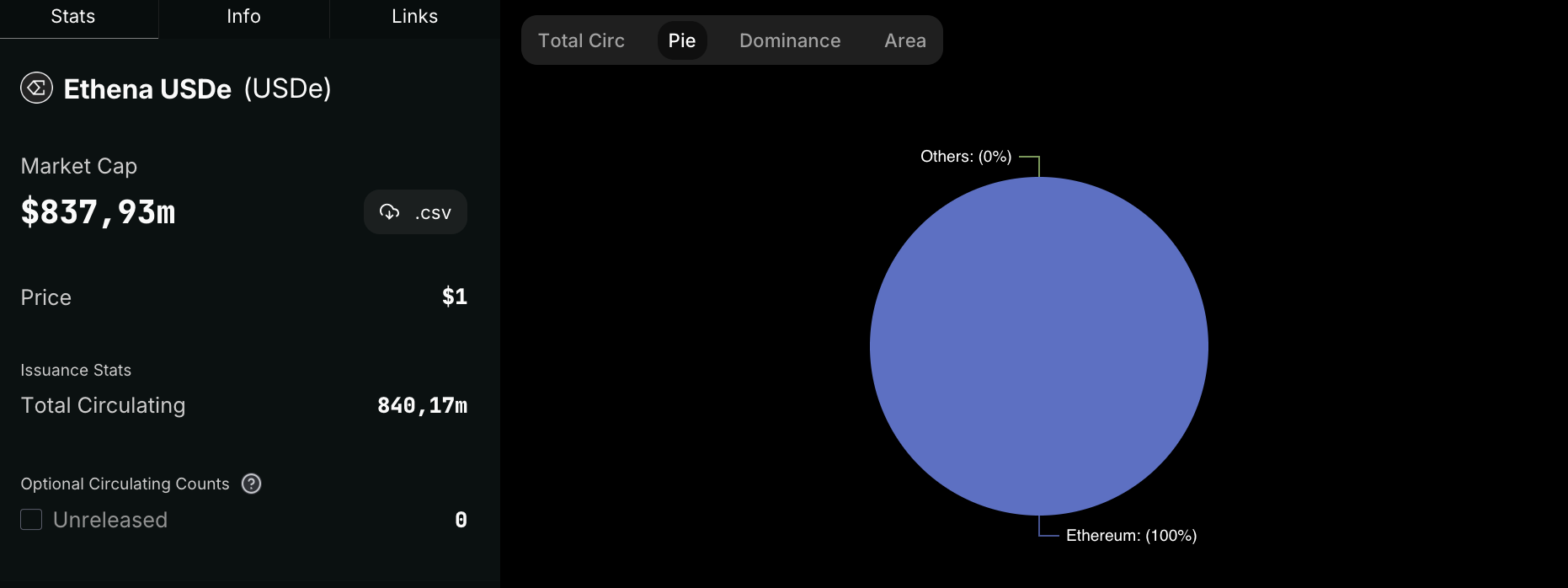Download market cap data as .csv
The height and width of the screenshot is (588, 1568).
(x=415, y=211)
